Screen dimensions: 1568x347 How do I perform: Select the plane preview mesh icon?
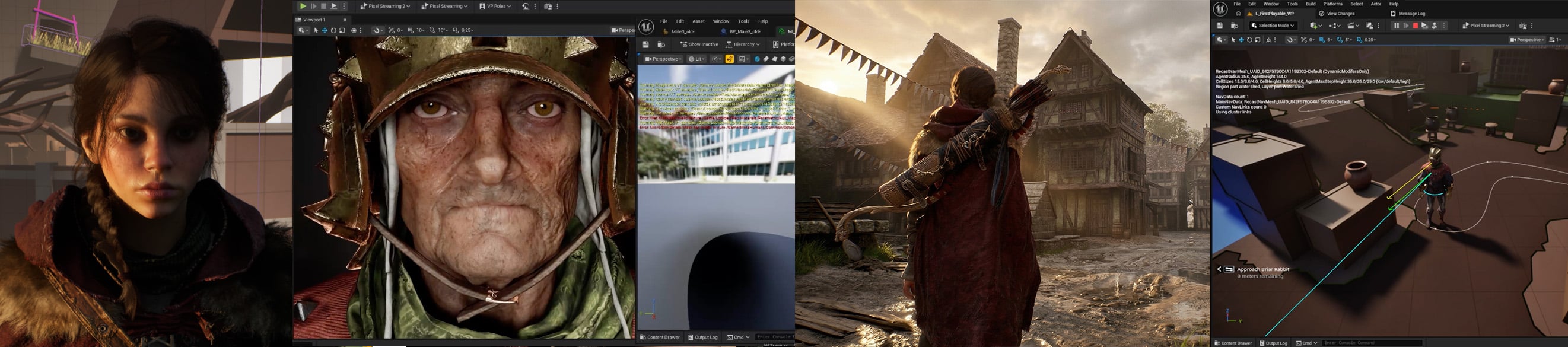coord(775,59)
